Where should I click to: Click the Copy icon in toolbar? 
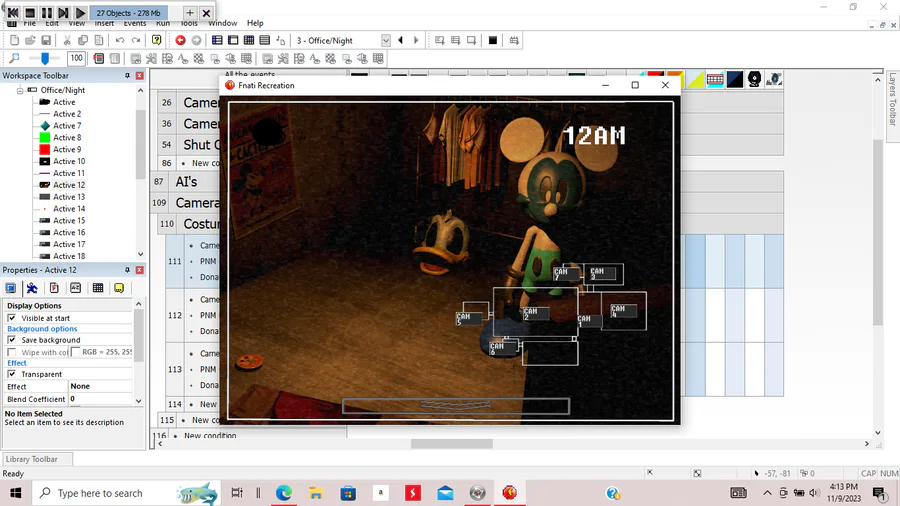[x=83, y=40]
